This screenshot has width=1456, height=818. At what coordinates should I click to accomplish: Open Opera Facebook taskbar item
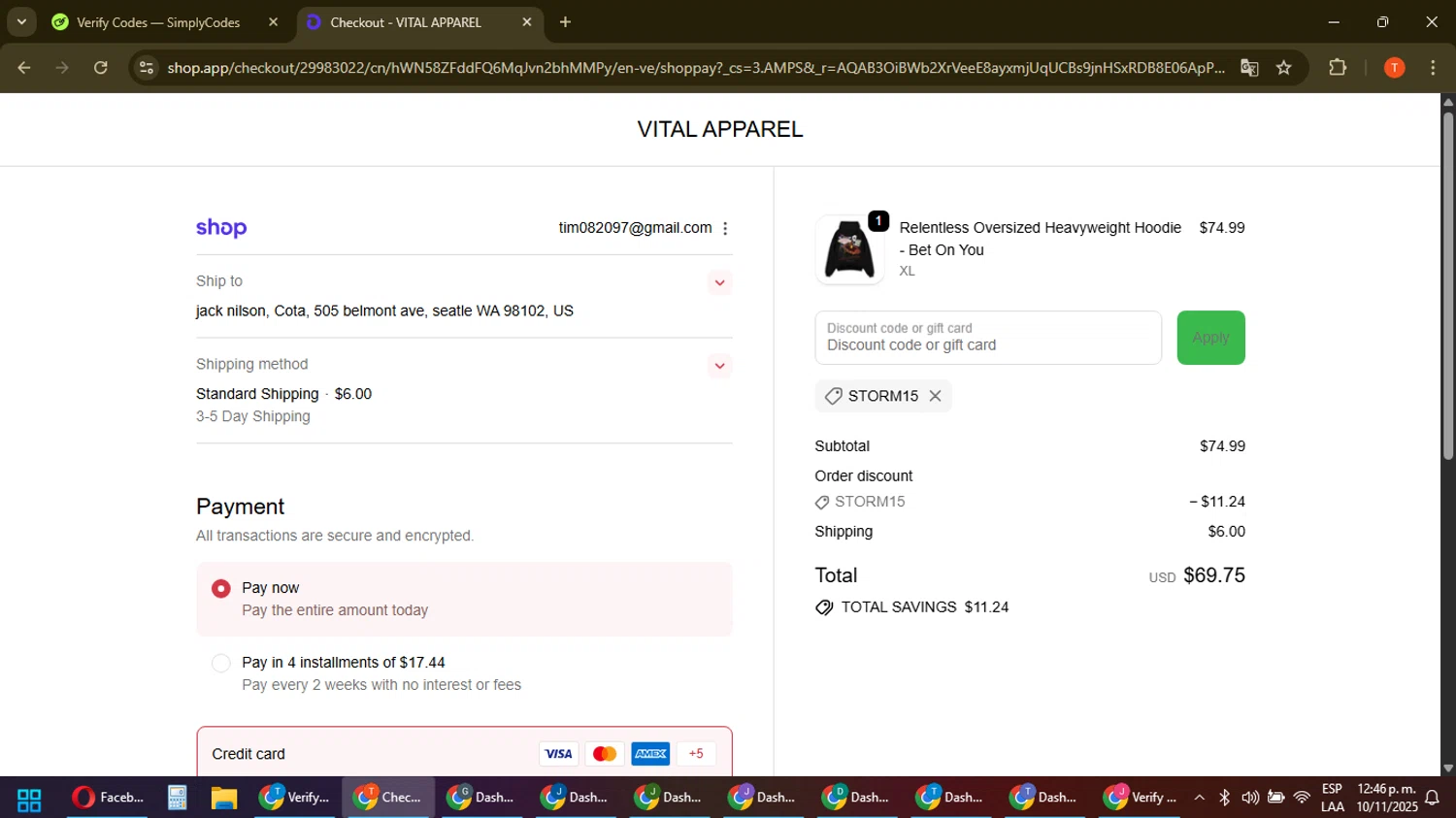click(x=108, y=798)
